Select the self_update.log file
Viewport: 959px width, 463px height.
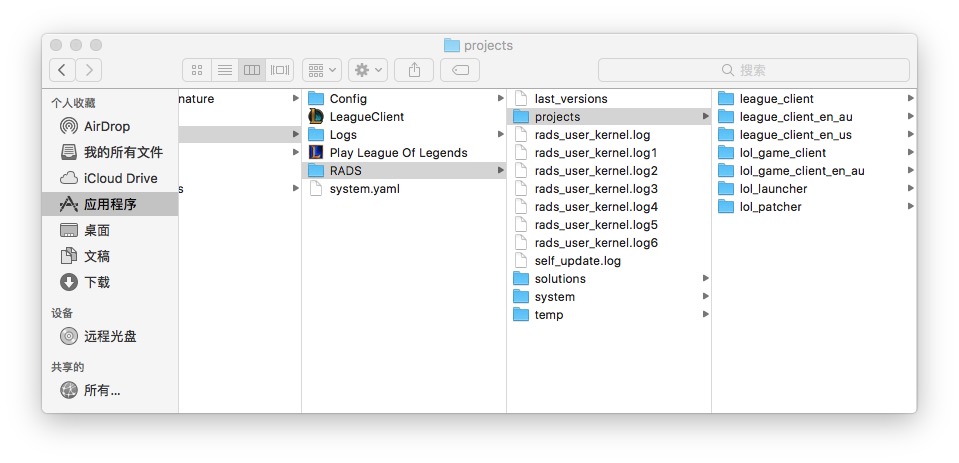[x=609, y=261]
